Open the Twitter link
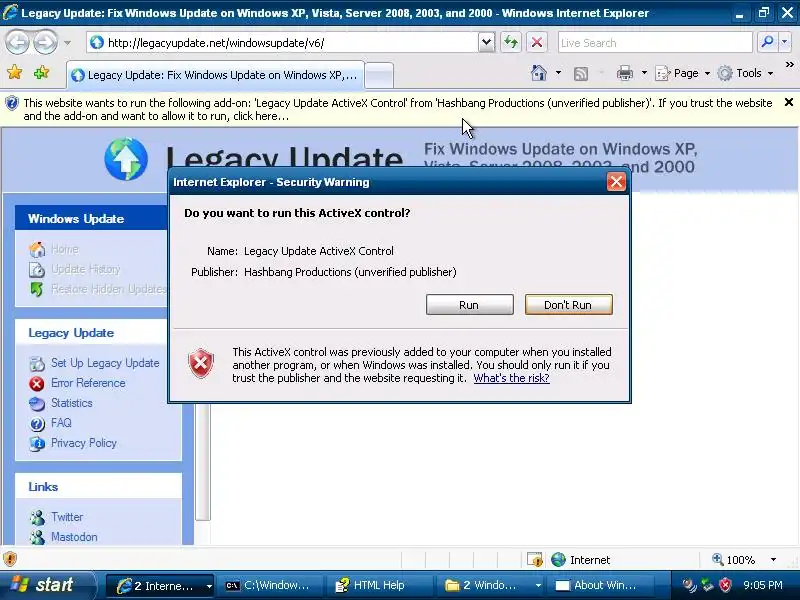The image size is (800, 600). point(67,517)
